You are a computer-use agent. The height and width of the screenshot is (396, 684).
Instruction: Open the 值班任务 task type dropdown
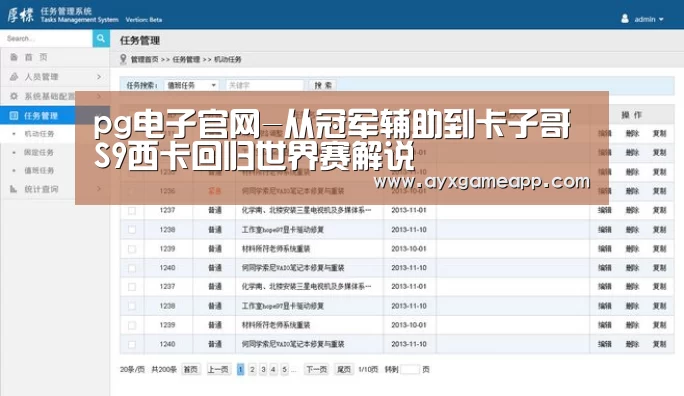pyautogui.click(x=192, y=85)
